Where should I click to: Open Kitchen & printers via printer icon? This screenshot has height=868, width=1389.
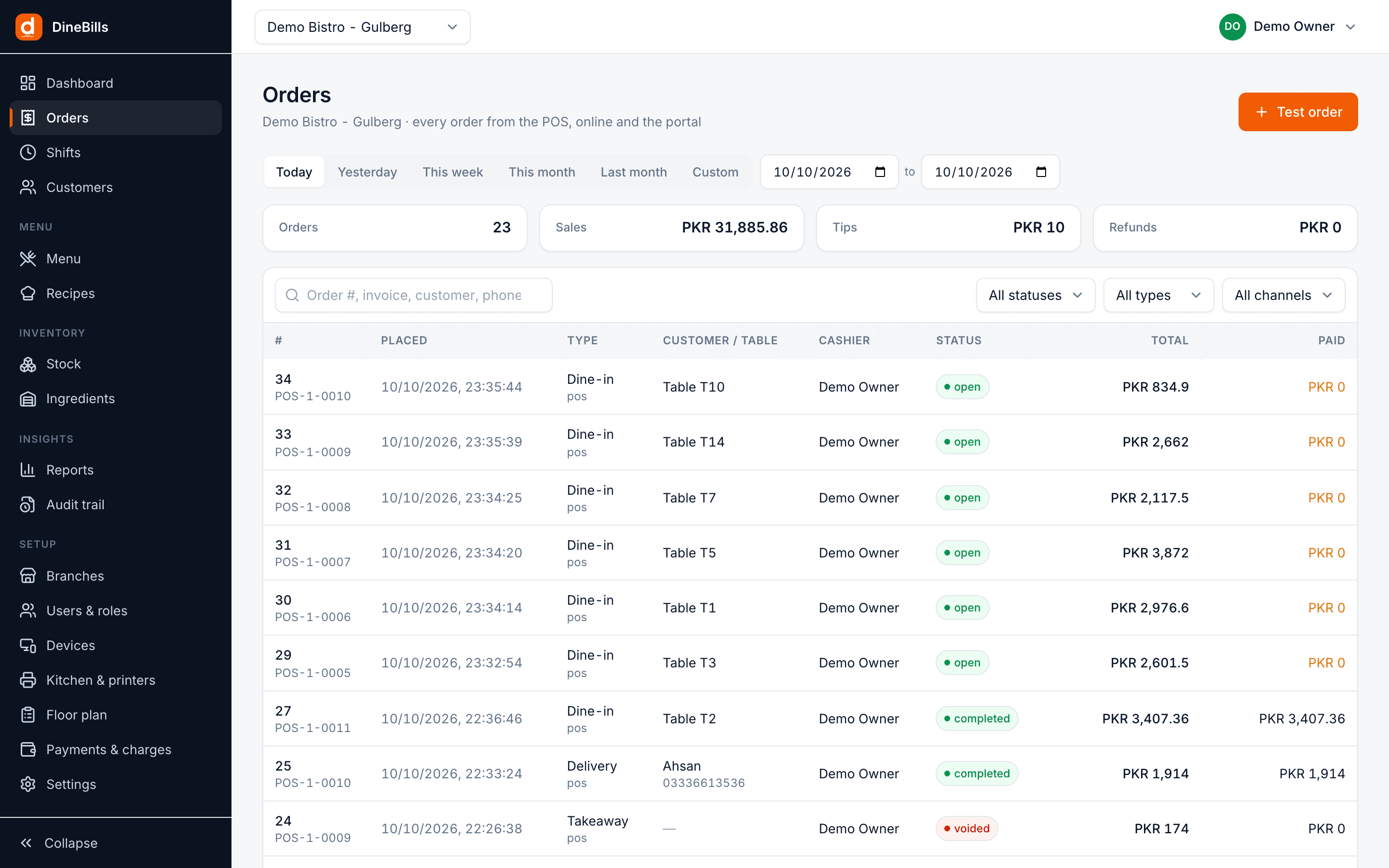pos(28,680)
